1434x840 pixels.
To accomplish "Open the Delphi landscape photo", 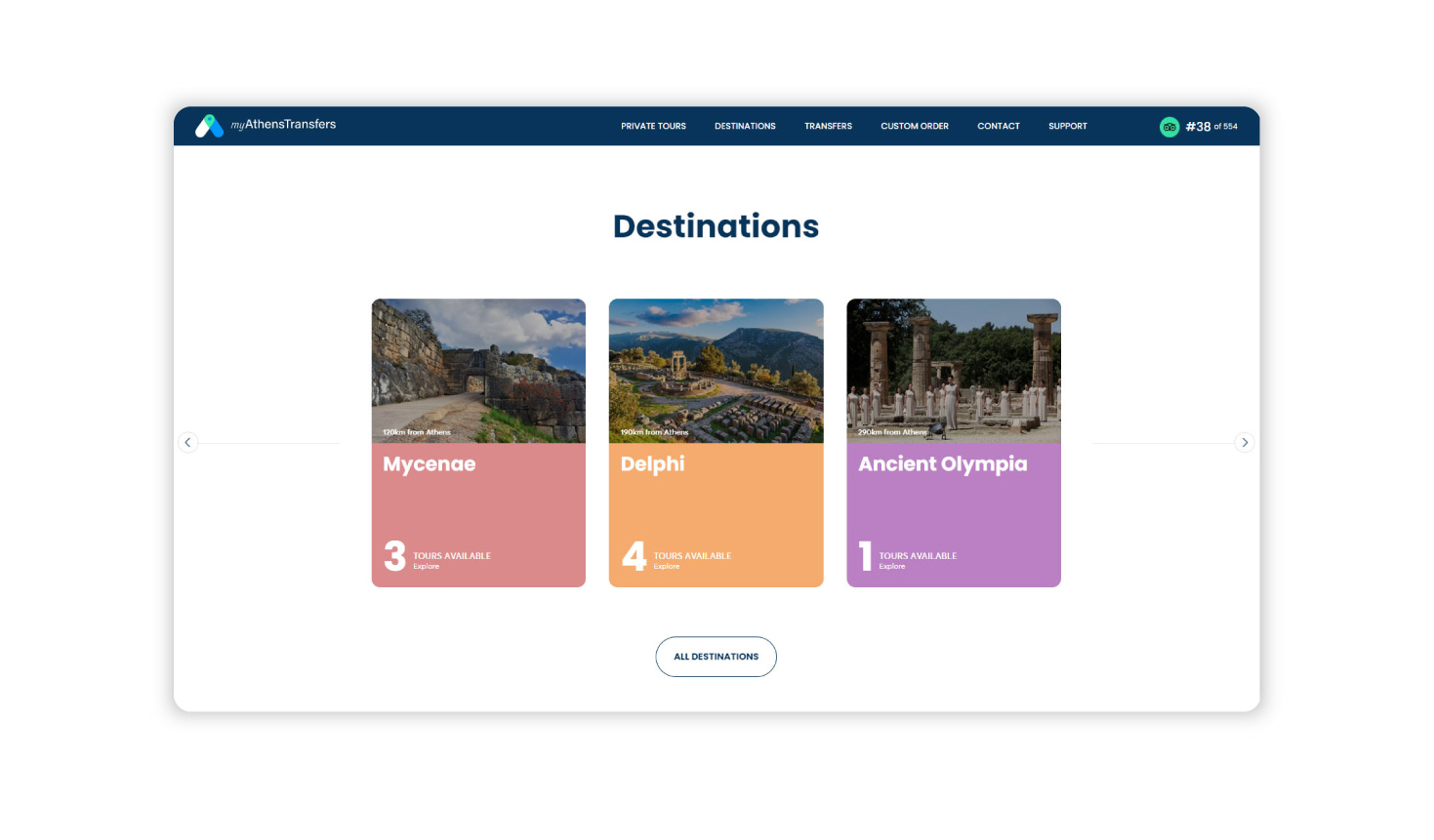I will (x=716, y=366).
